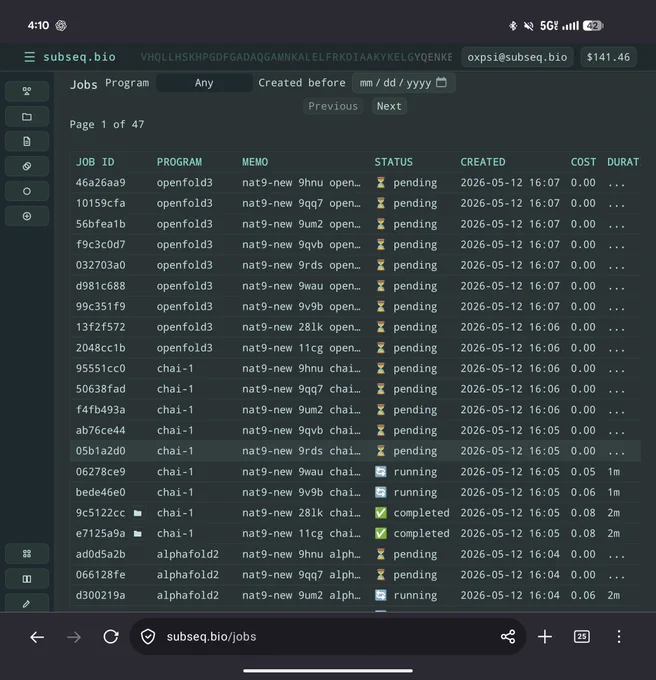Image resolution: width=656 pixels, height=680 pixels.
Task: Click the MEMO column header
Action: point(255,162)
